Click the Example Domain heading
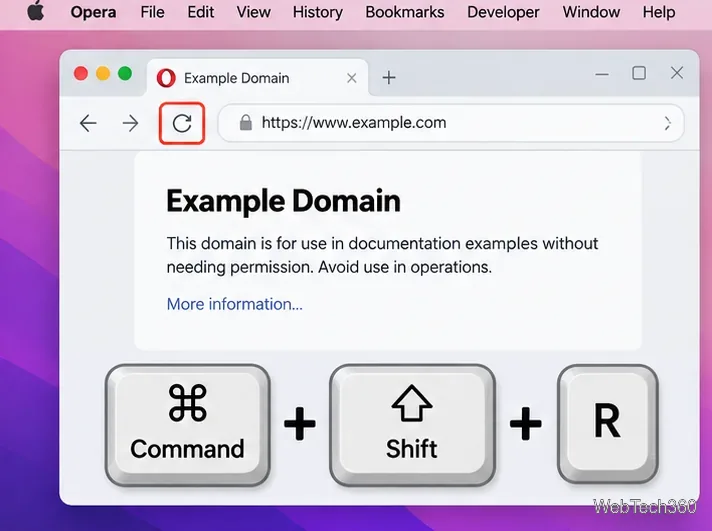 [283, 201]
